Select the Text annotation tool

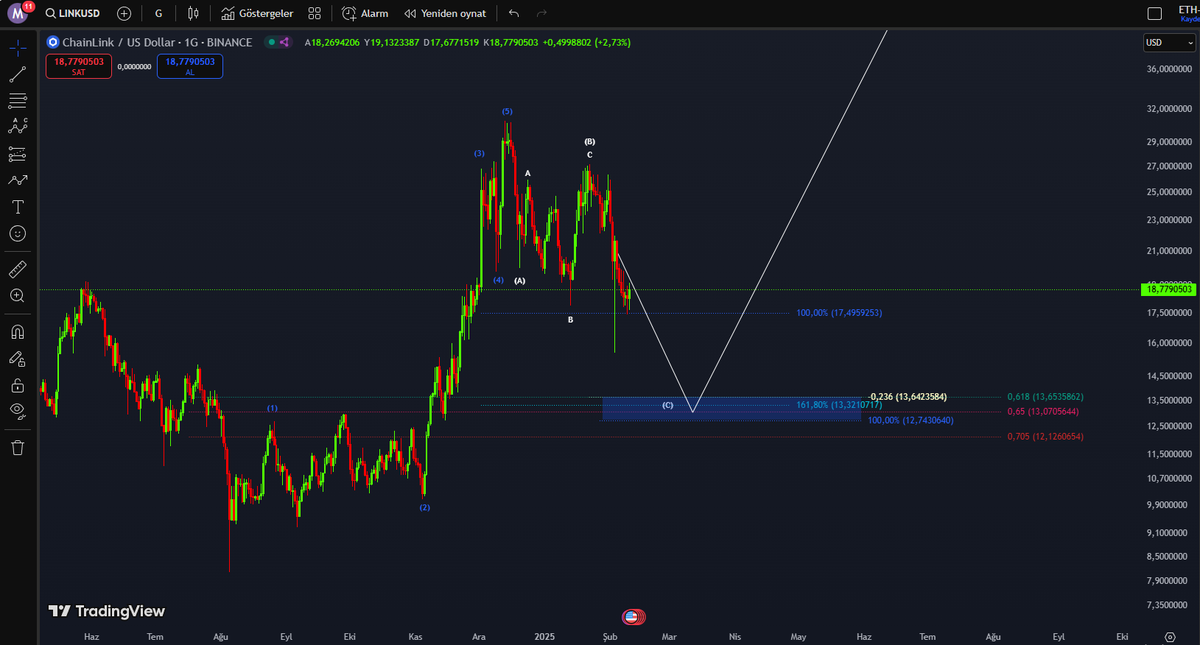(x=17, y=207)
